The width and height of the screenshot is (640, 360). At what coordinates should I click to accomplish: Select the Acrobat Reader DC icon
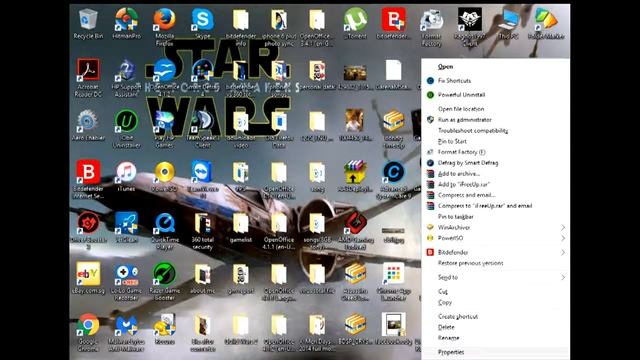point(88,71)
